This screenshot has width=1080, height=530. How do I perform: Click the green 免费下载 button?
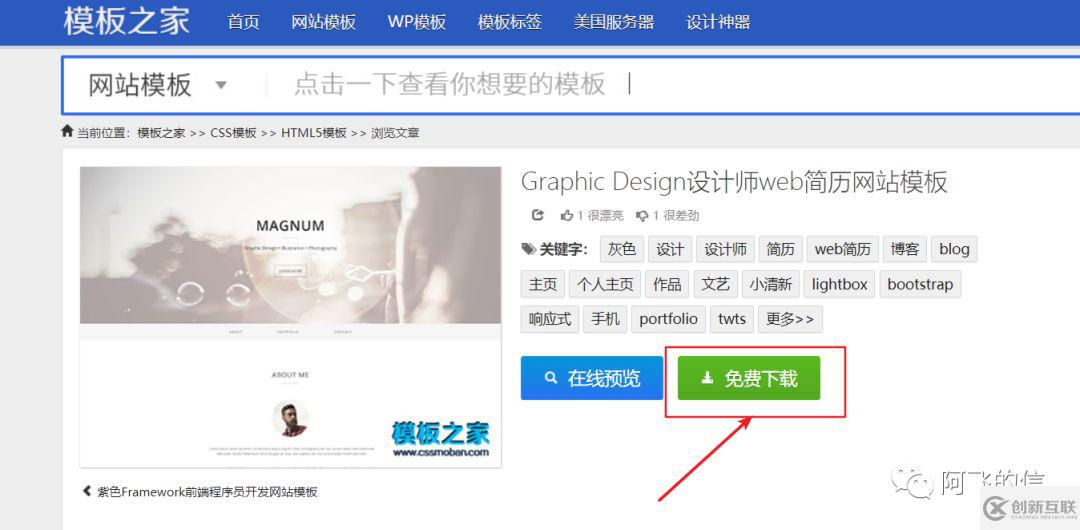tap(749, 378)
